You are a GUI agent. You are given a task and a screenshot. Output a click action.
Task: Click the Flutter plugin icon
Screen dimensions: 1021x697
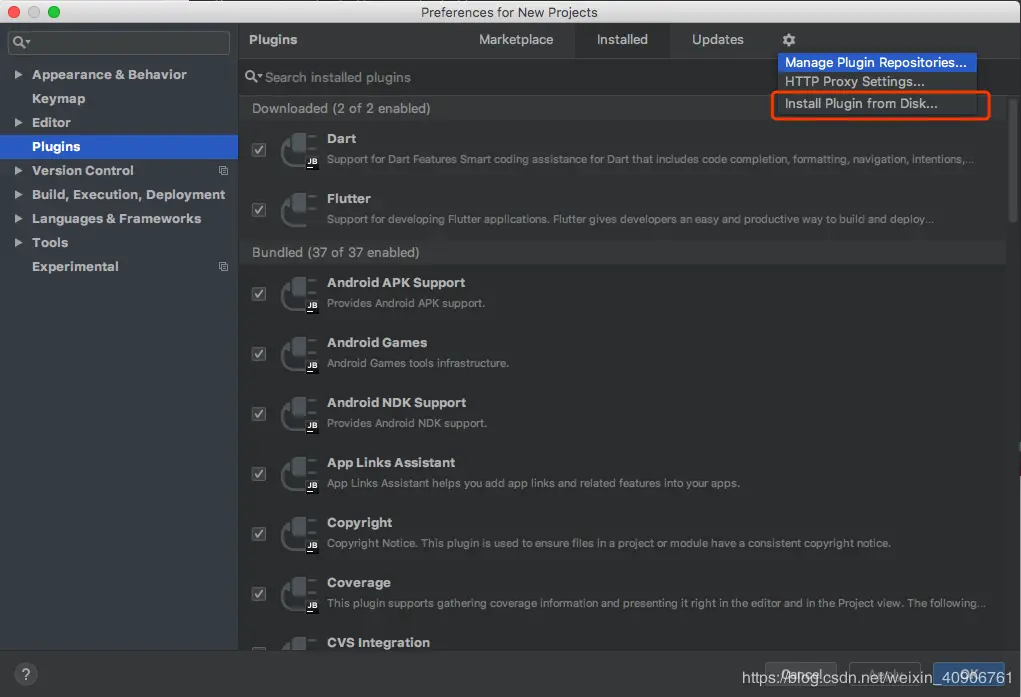(x=300, y=210)
